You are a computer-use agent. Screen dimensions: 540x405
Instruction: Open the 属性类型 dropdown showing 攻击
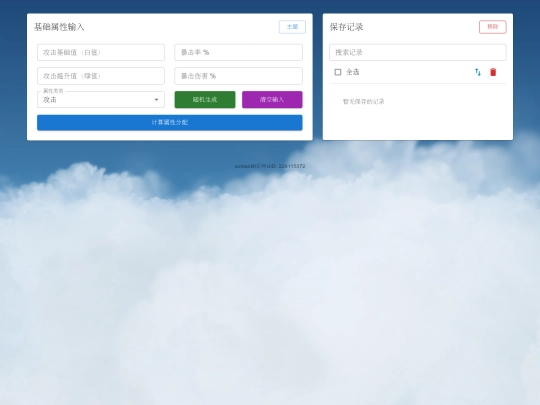101,100
